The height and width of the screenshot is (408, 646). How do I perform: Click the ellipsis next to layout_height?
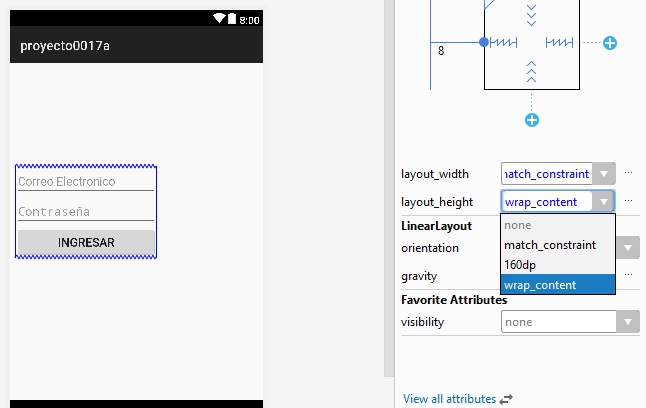pyautogui.click(x=628, y=201)
